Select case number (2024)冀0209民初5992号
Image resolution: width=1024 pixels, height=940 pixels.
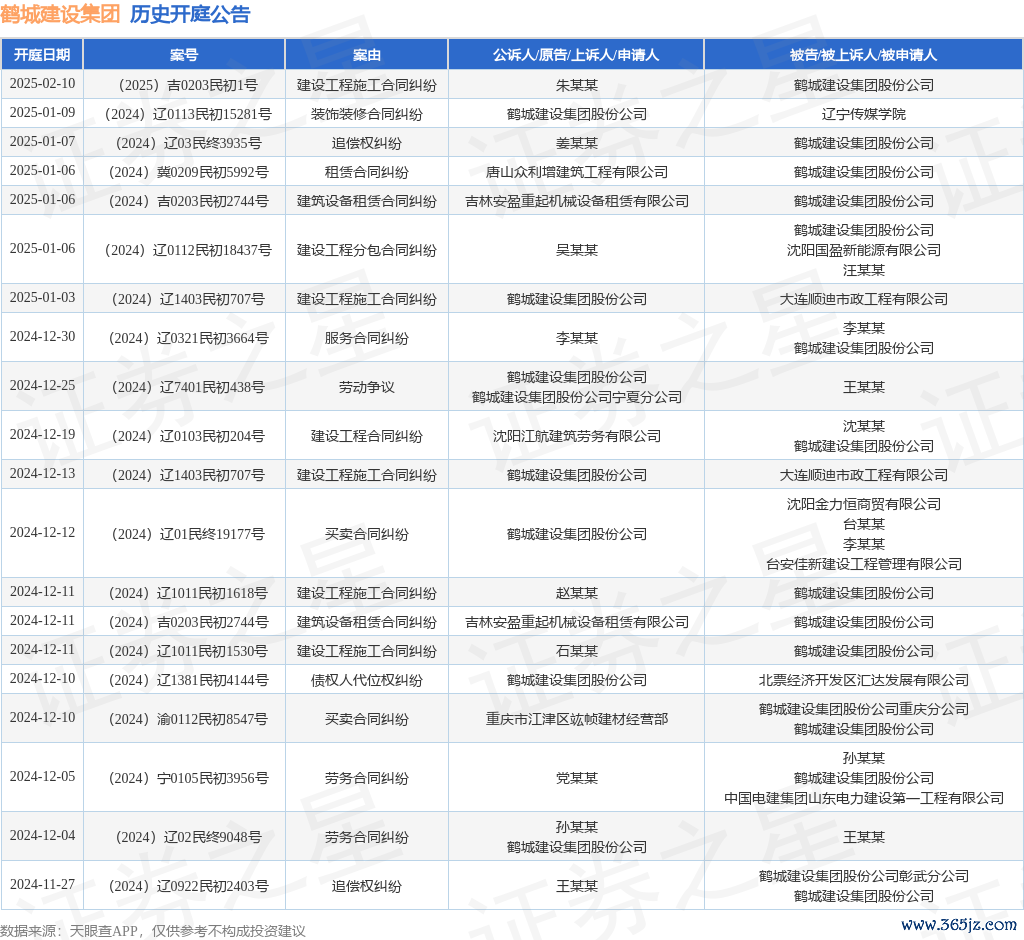[188, 172]
